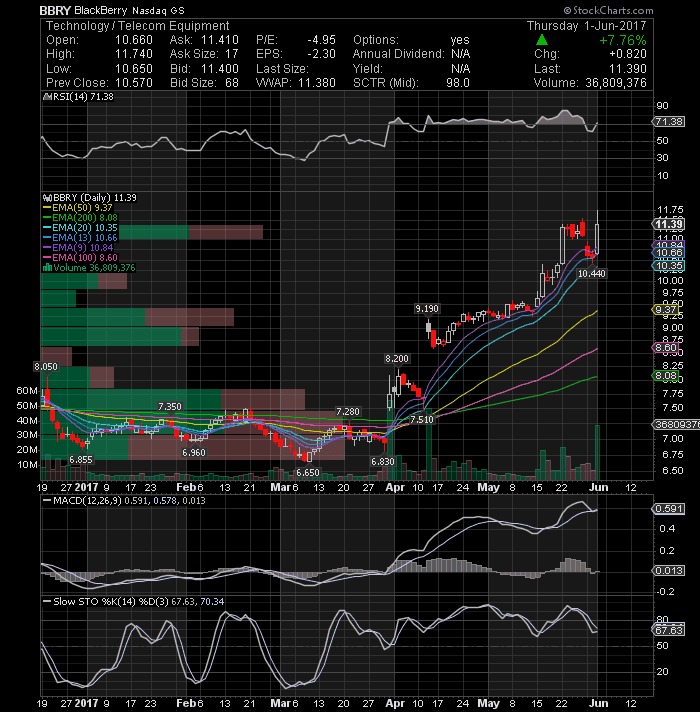700x712 pixels.
Task: Click the 10.440 price annotation
Action: click(x=592, y=273)
